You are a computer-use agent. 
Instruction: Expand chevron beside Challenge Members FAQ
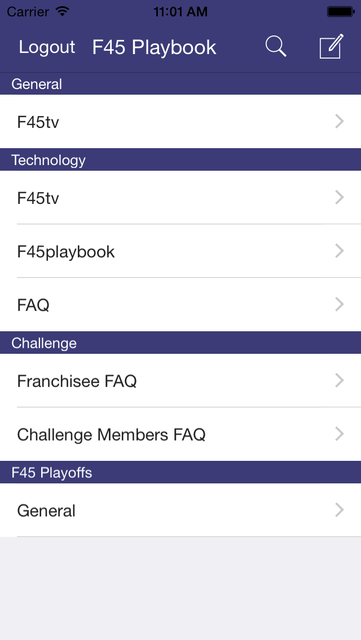(x=339, y=434)
